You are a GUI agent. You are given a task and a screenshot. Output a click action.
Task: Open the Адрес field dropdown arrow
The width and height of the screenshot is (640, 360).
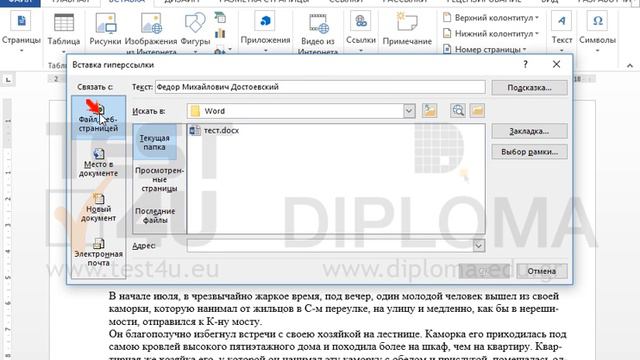click(479, 246)
